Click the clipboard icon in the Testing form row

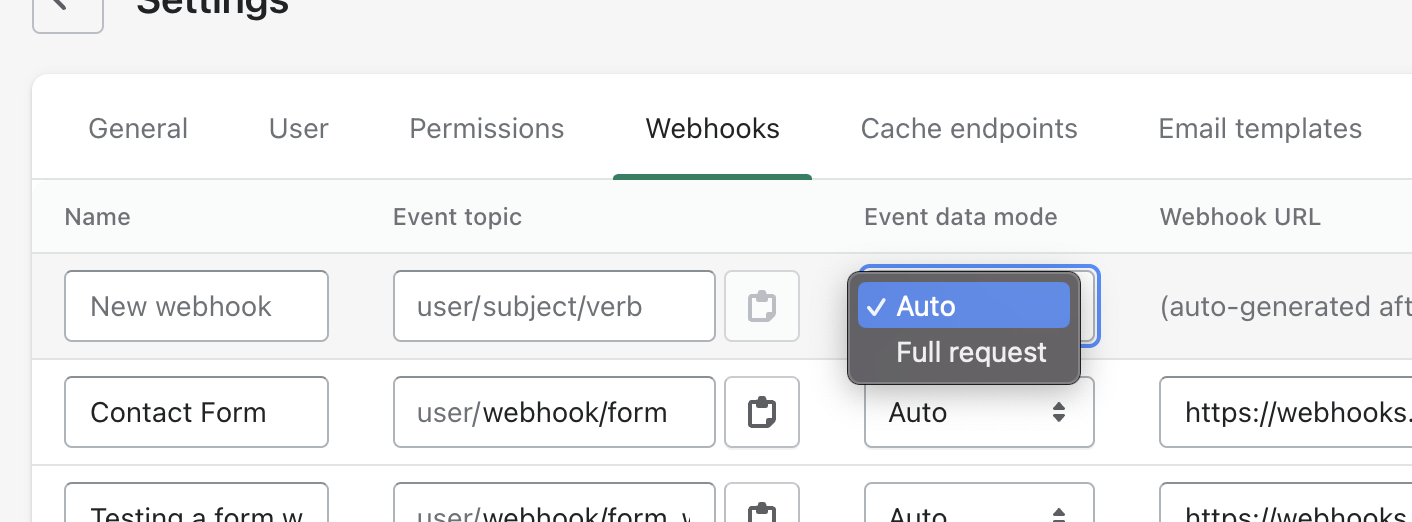point(762,512)
